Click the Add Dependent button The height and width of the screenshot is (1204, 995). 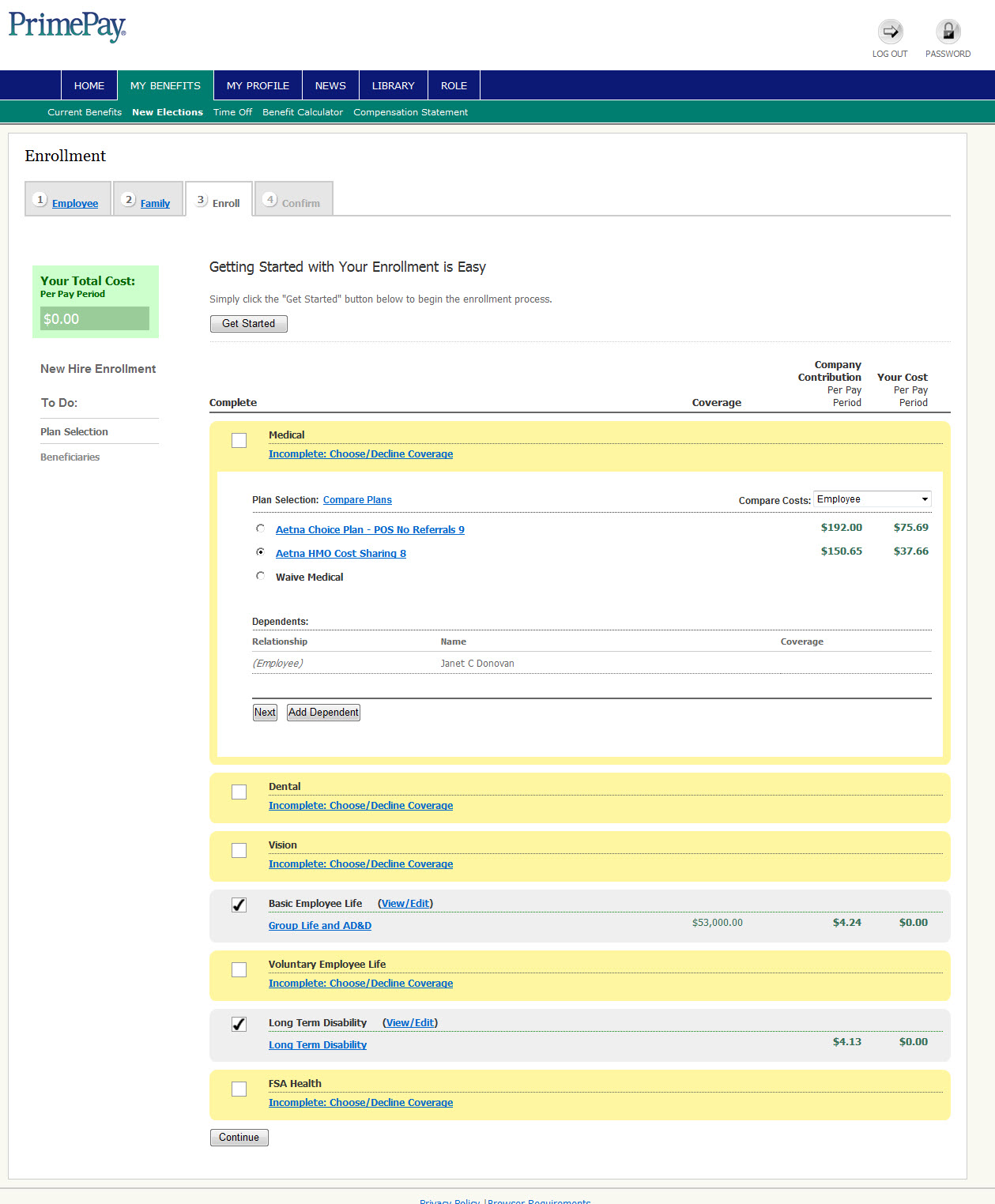pyautogui.click(x=324, y=713)
